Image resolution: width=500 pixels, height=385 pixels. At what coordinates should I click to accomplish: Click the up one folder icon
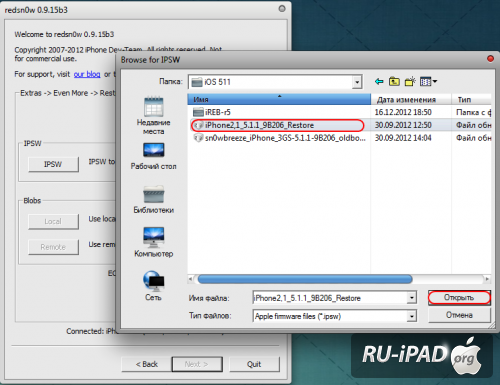click(x=394, y=81)
